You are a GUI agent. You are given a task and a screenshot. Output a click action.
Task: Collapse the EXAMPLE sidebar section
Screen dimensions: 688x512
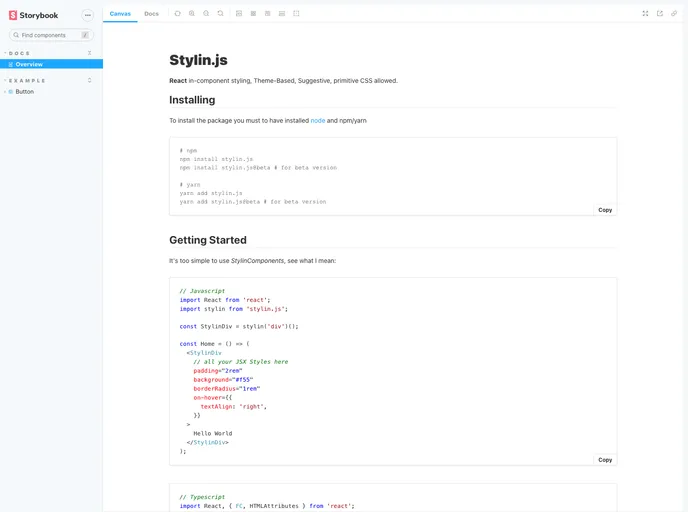(x=26, y=81)
